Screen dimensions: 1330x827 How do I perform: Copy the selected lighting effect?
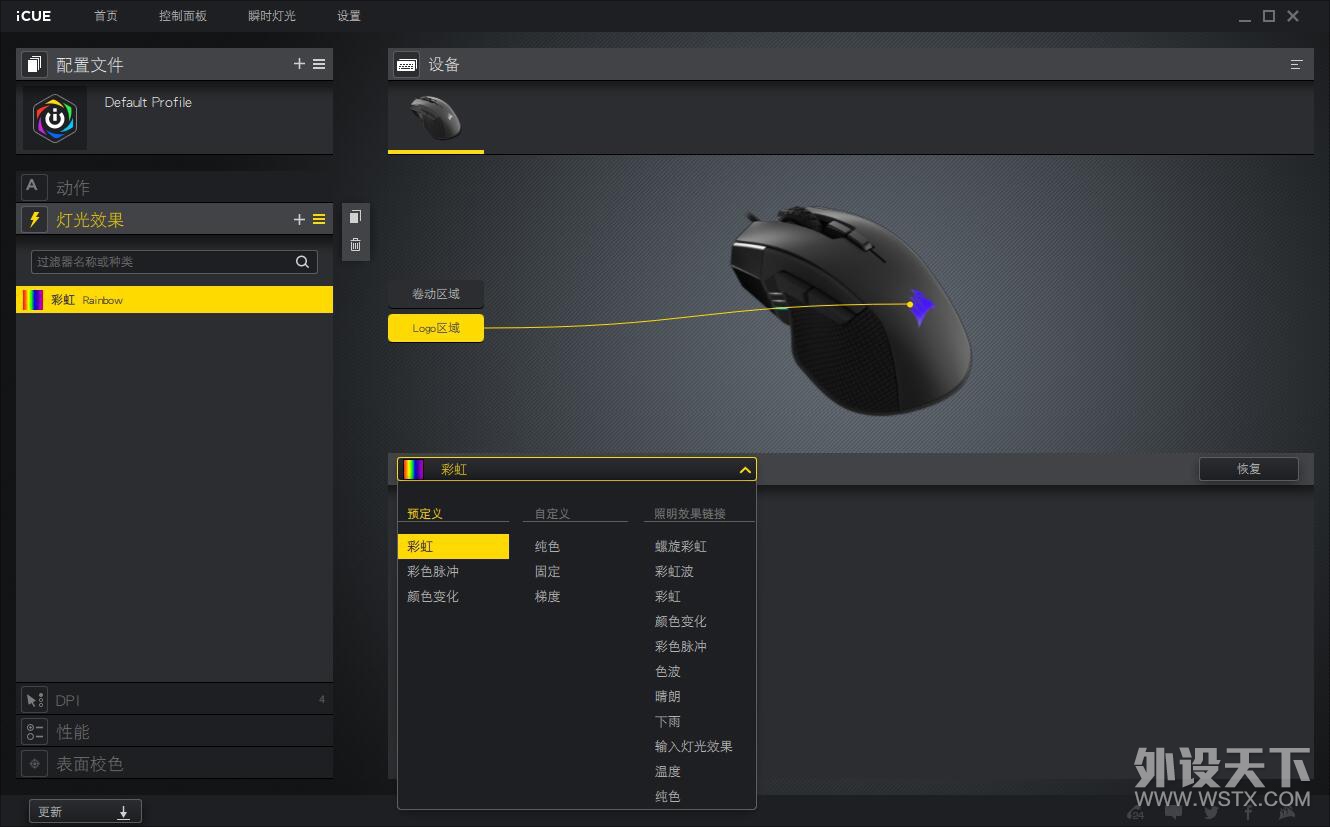coord(355,217)
